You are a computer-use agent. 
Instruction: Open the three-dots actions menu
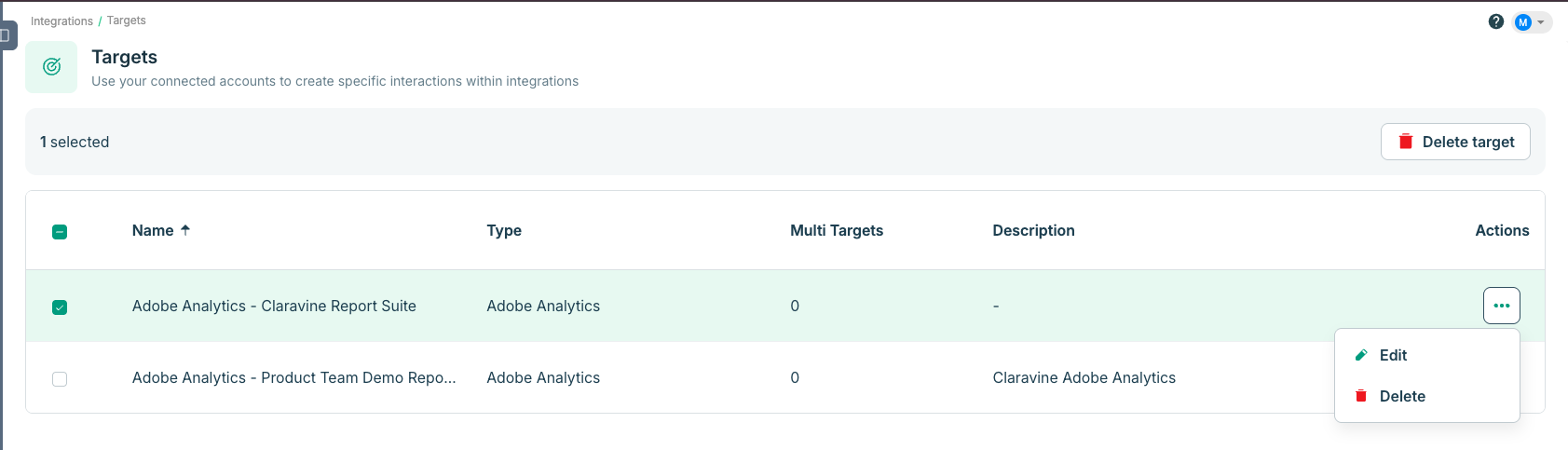[1502, 306]
